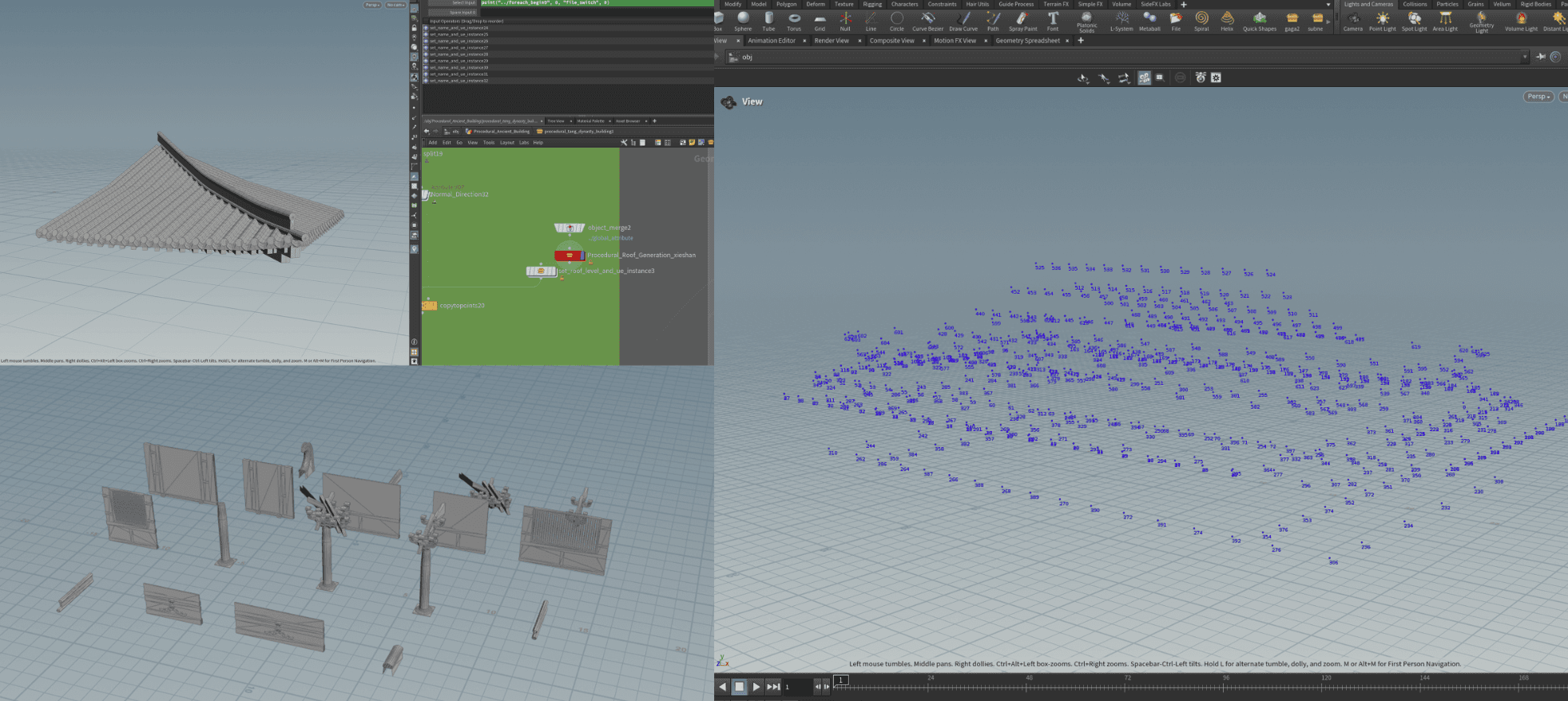Viewport: 1568px width, 701px height.
Task: Switch to the Animation Editor pane tab
Action: tap(772, 41)
